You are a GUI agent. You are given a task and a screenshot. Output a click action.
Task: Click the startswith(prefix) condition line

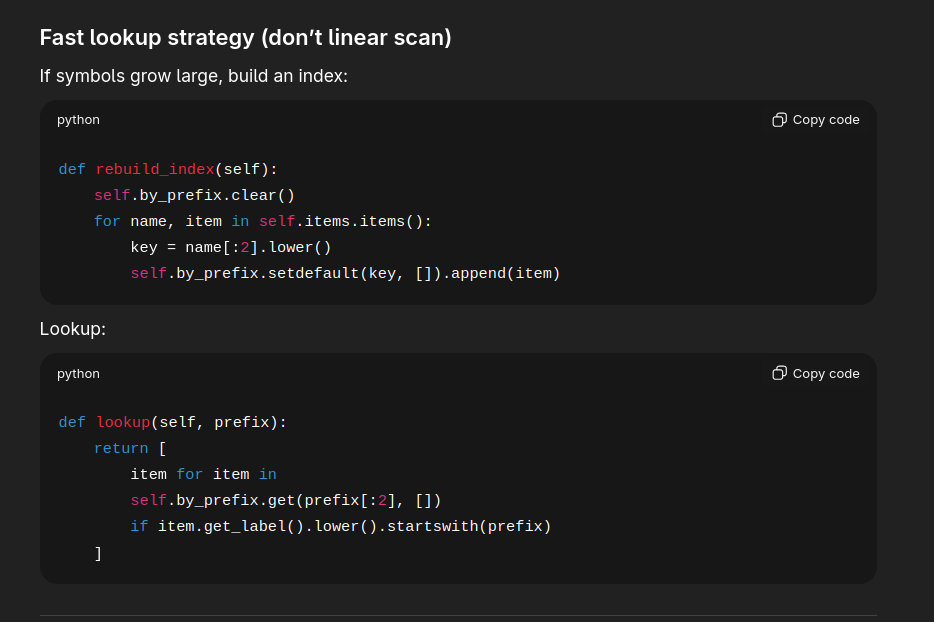point(340,527)
